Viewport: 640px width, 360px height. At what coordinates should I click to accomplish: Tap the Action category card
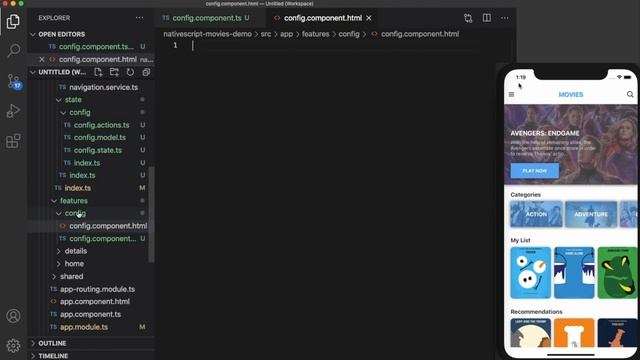tap(536, 214)
